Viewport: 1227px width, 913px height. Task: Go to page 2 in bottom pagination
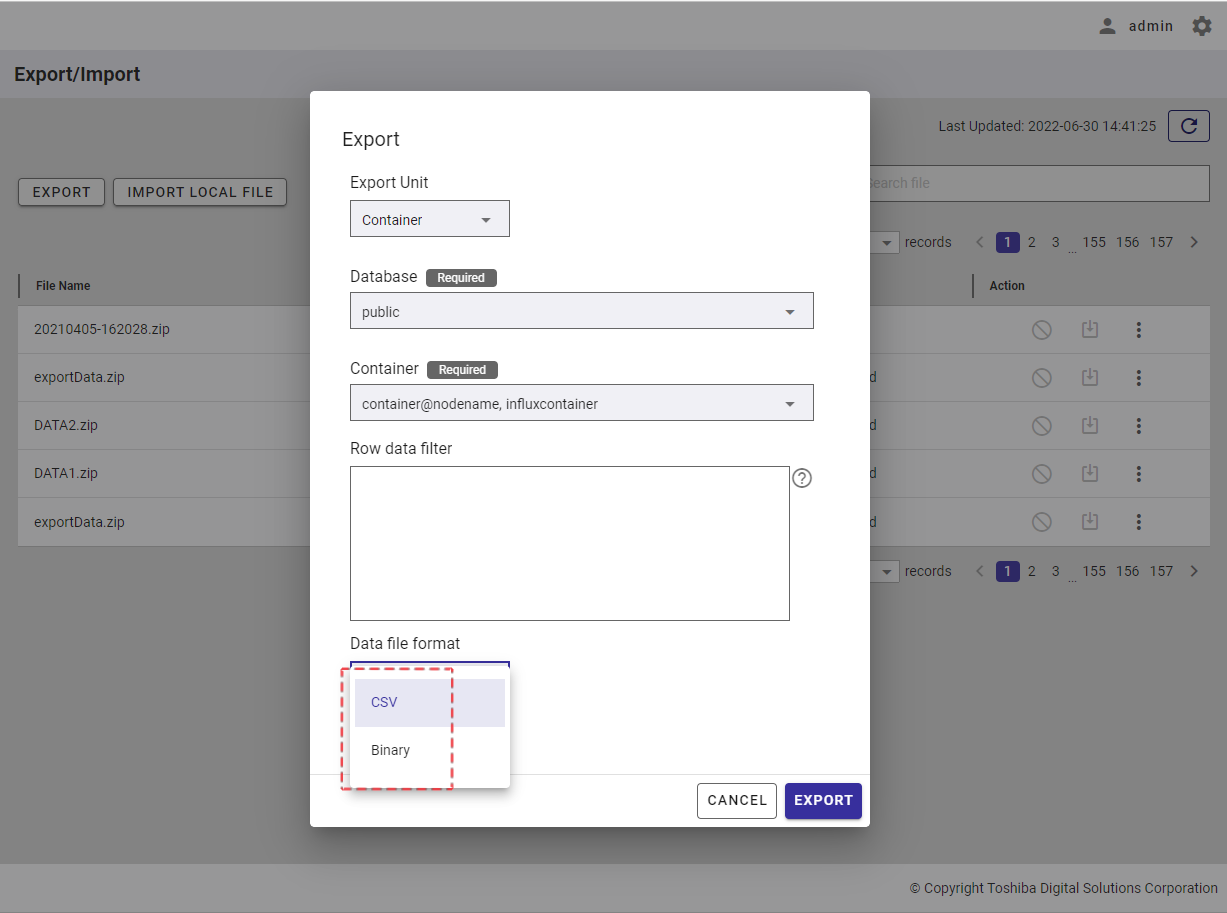tap(1032, 571)
